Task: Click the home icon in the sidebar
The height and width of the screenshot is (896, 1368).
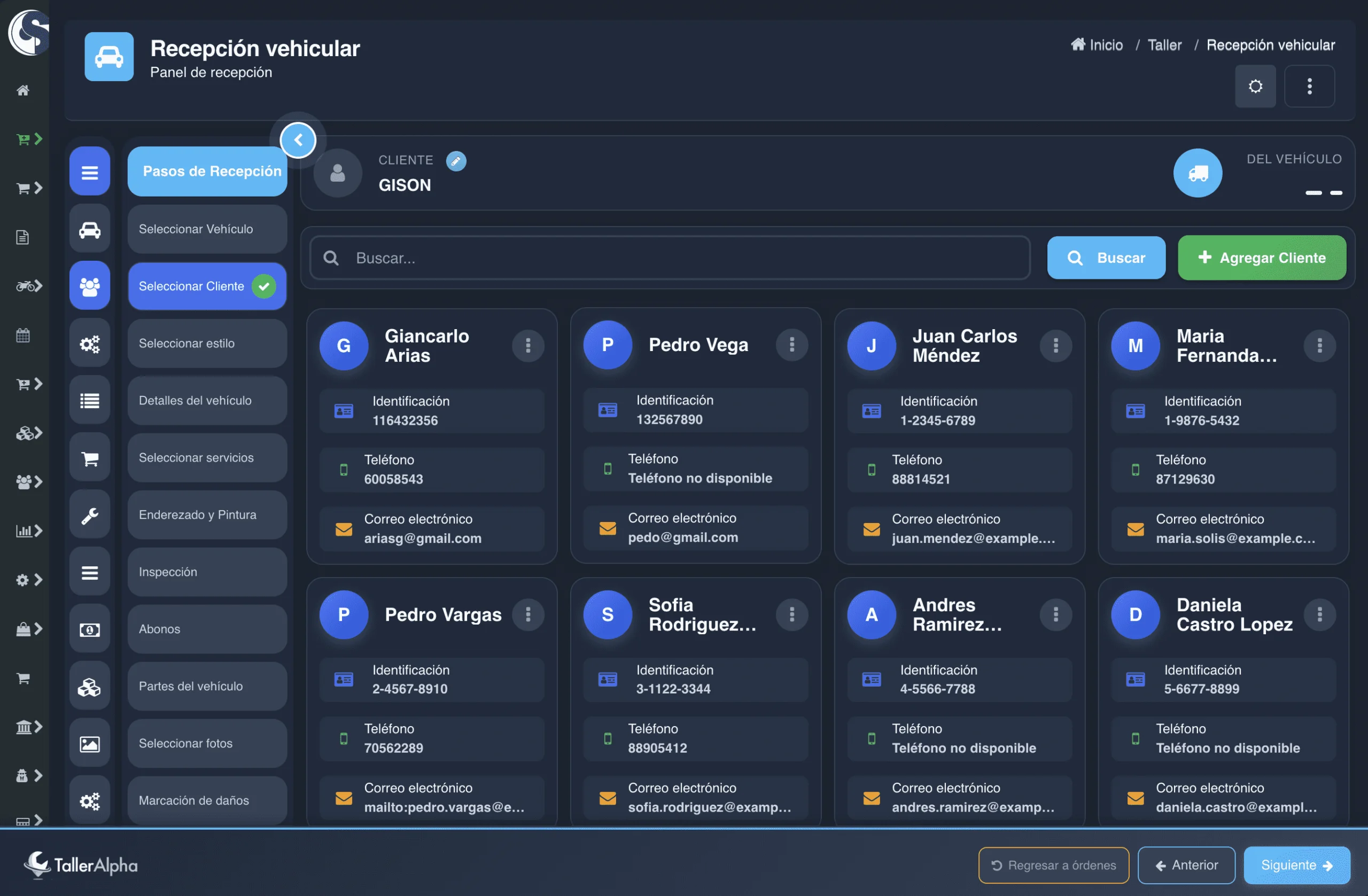Action: pos(23,90)
